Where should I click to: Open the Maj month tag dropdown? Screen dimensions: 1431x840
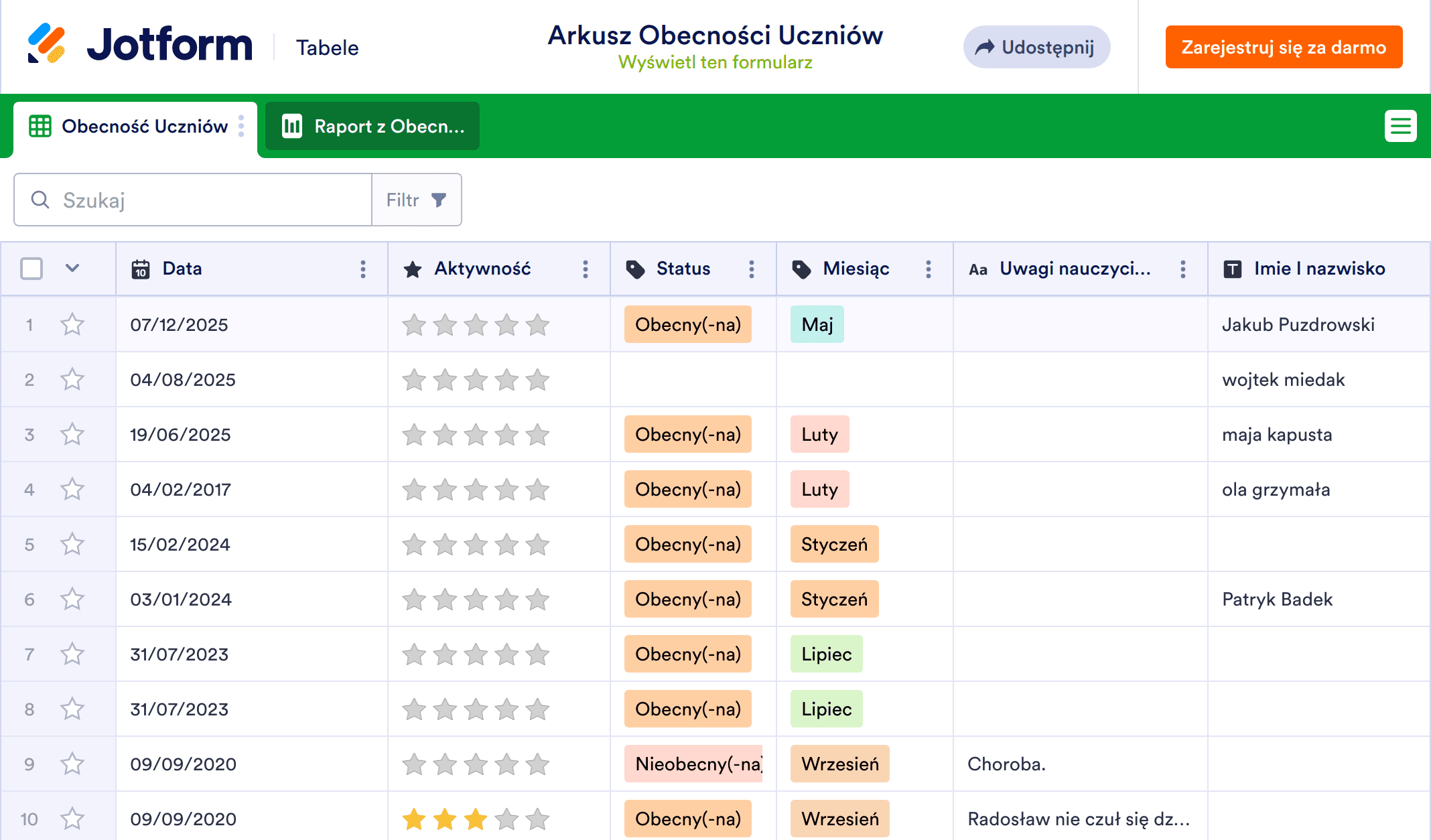[817, 325]
